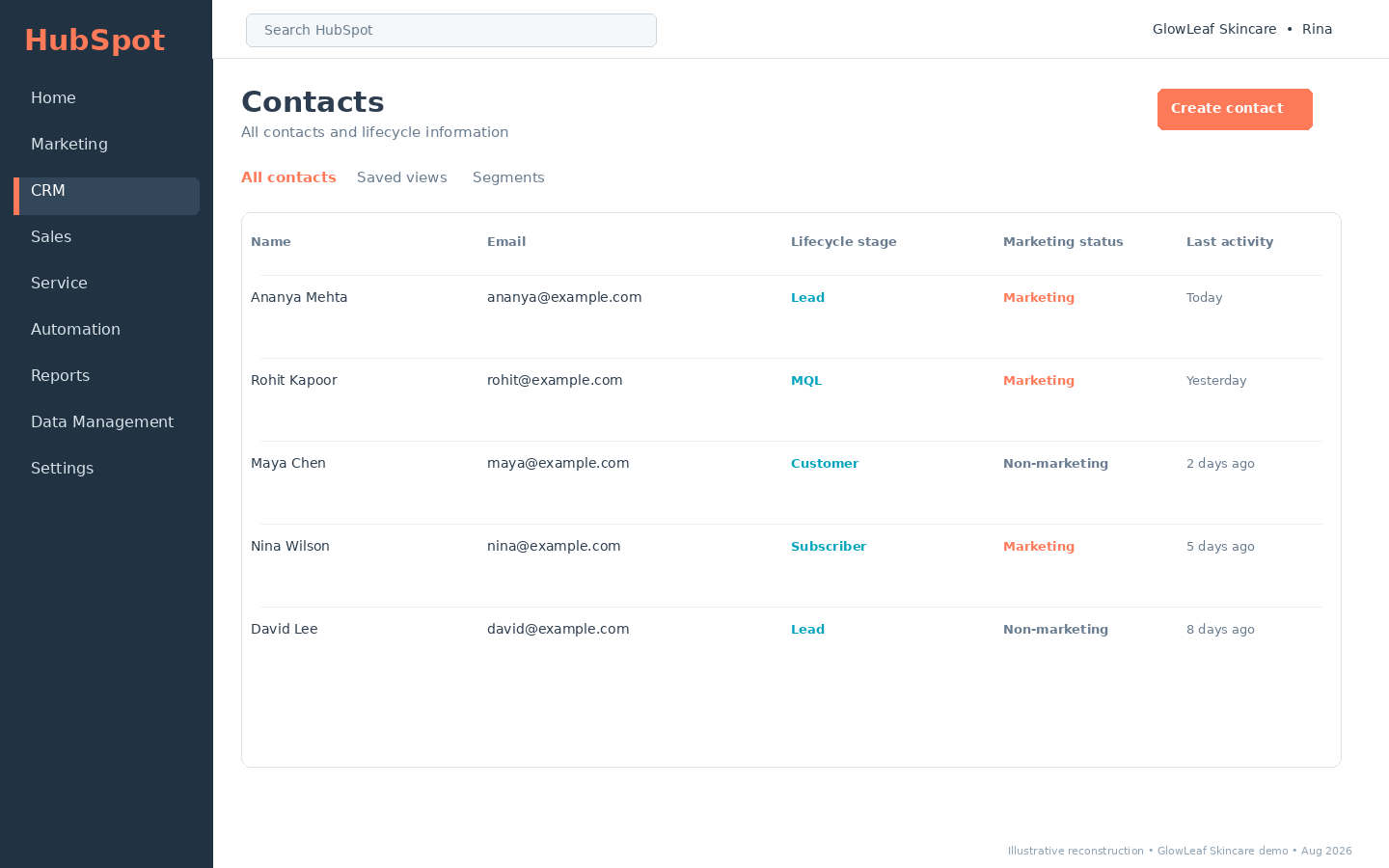Open contact Rohit Kapoor

click(294, 381)
